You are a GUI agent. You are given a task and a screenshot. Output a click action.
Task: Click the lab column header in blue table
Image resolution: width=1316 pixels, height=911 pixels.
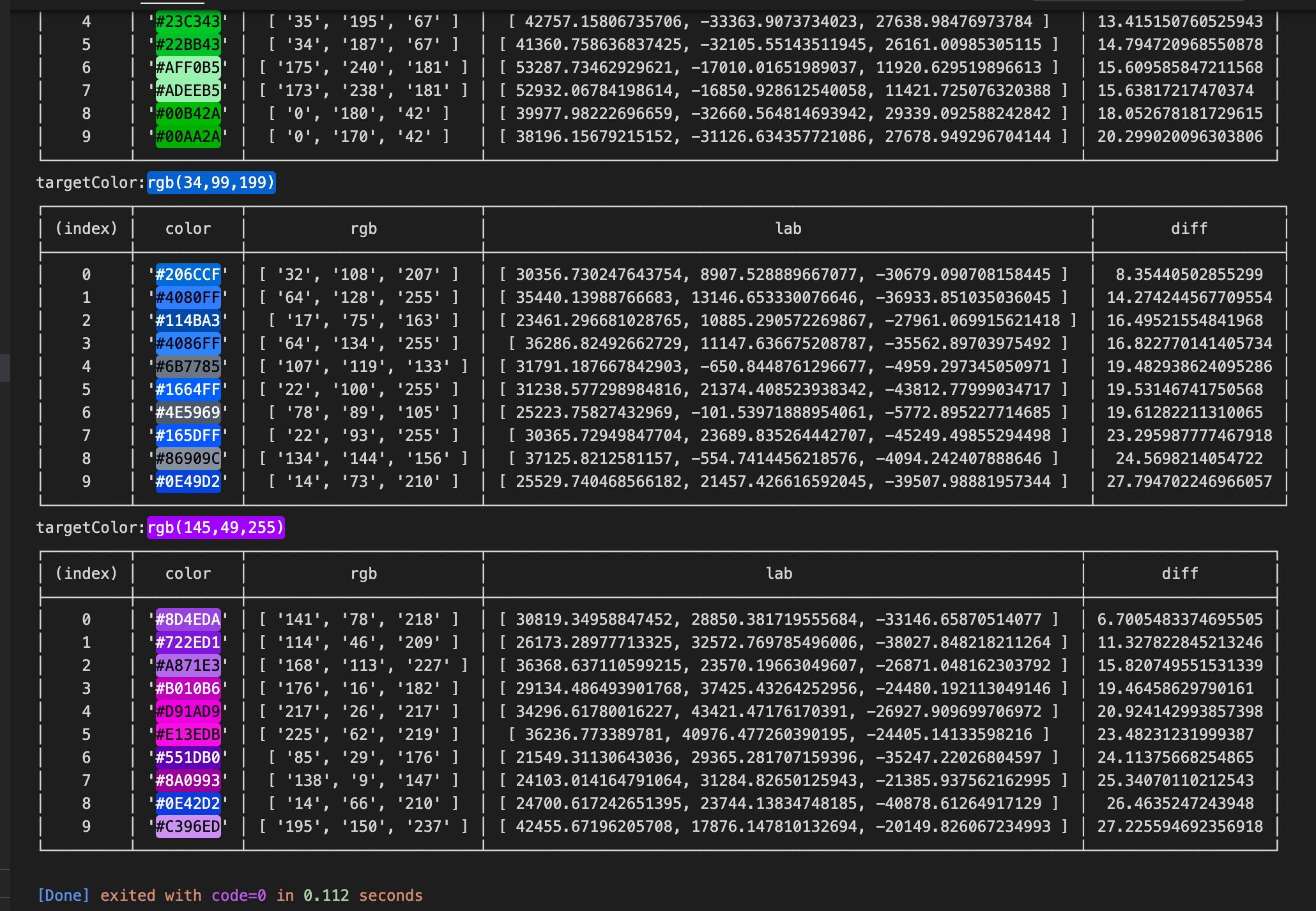788,229
